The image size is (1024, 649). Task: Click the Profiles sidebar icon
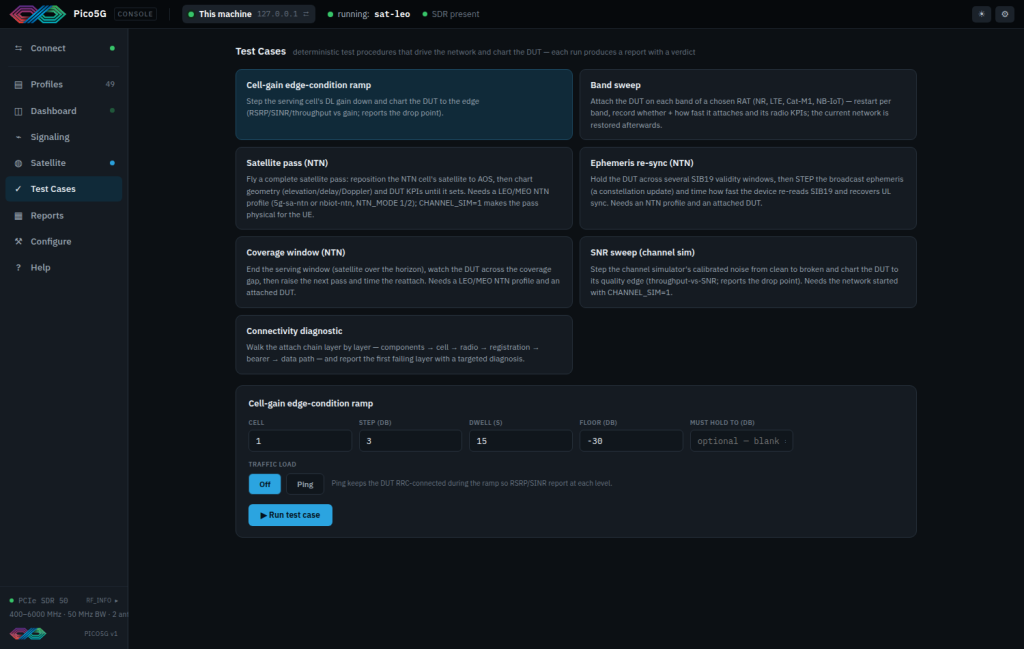[18, 85]
